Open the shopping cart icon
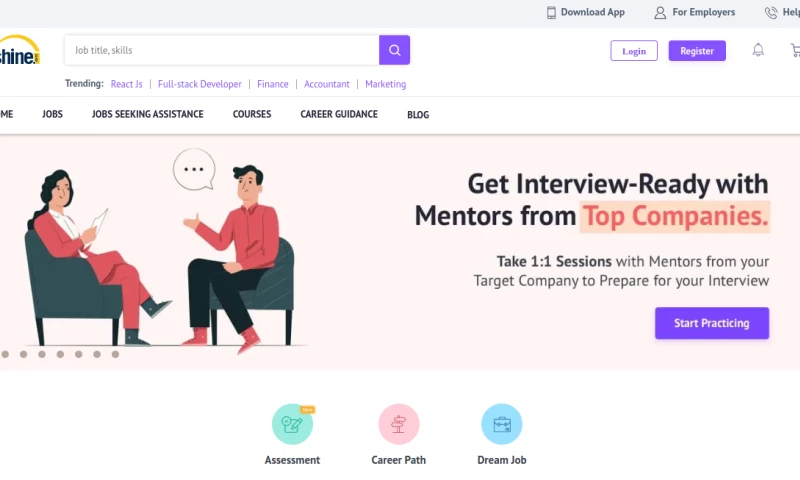 point(795,50)
